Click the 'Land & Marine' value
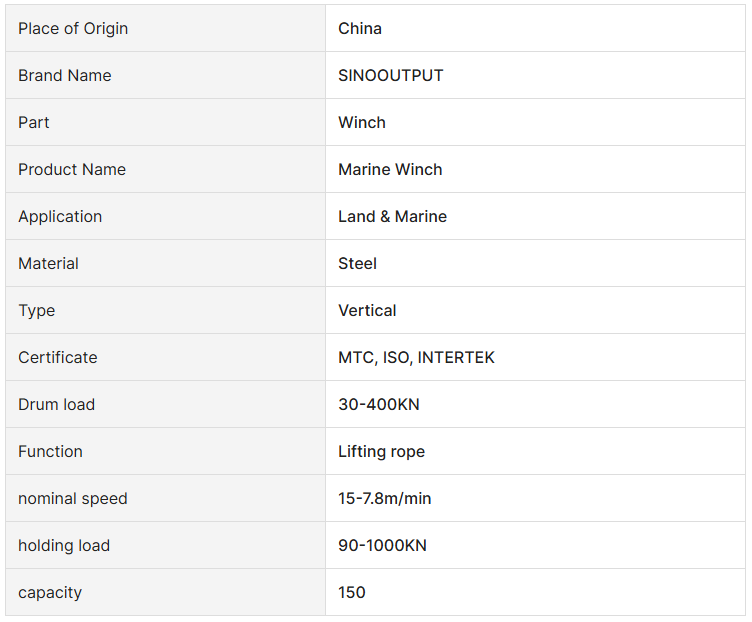 392,216
